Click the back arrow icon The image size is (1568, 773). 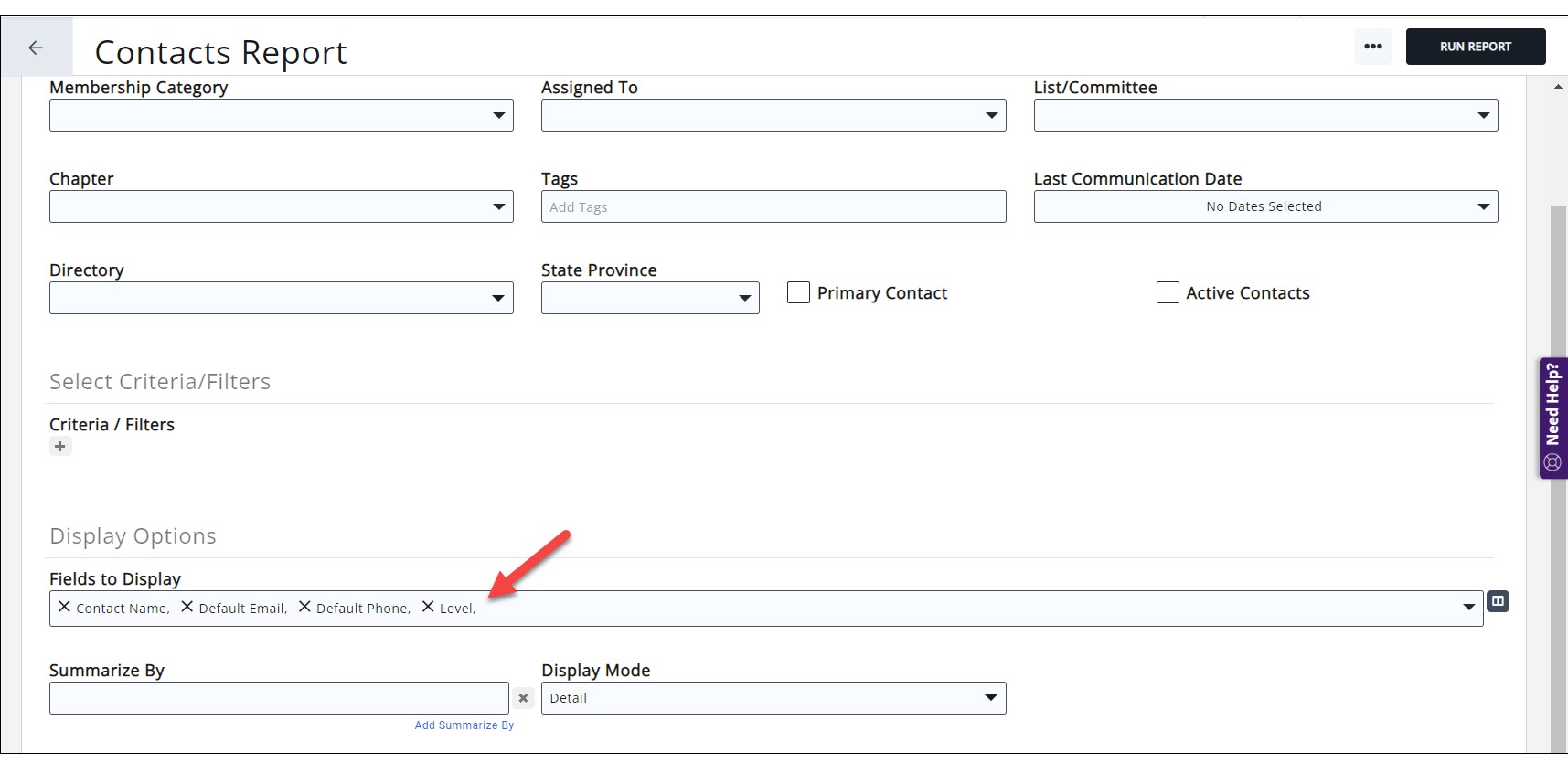point(36,48)
